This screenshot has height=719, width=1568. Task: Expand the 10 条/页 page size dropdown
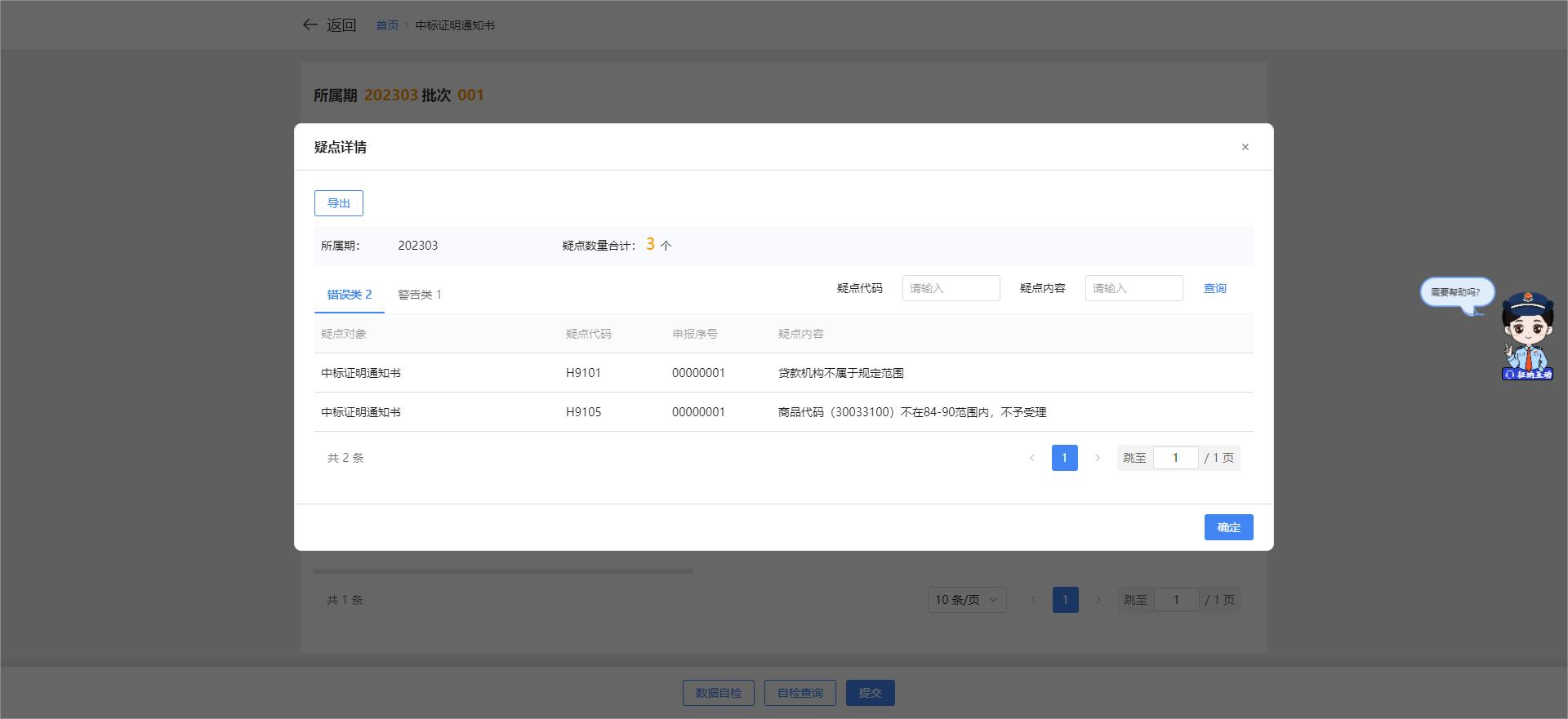pyautogui.click(x=966, y=600)
